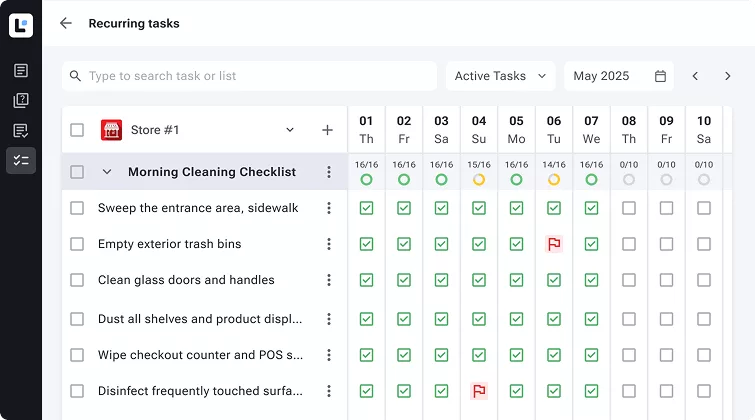Select the 01 Th day column header

[366, 130]
